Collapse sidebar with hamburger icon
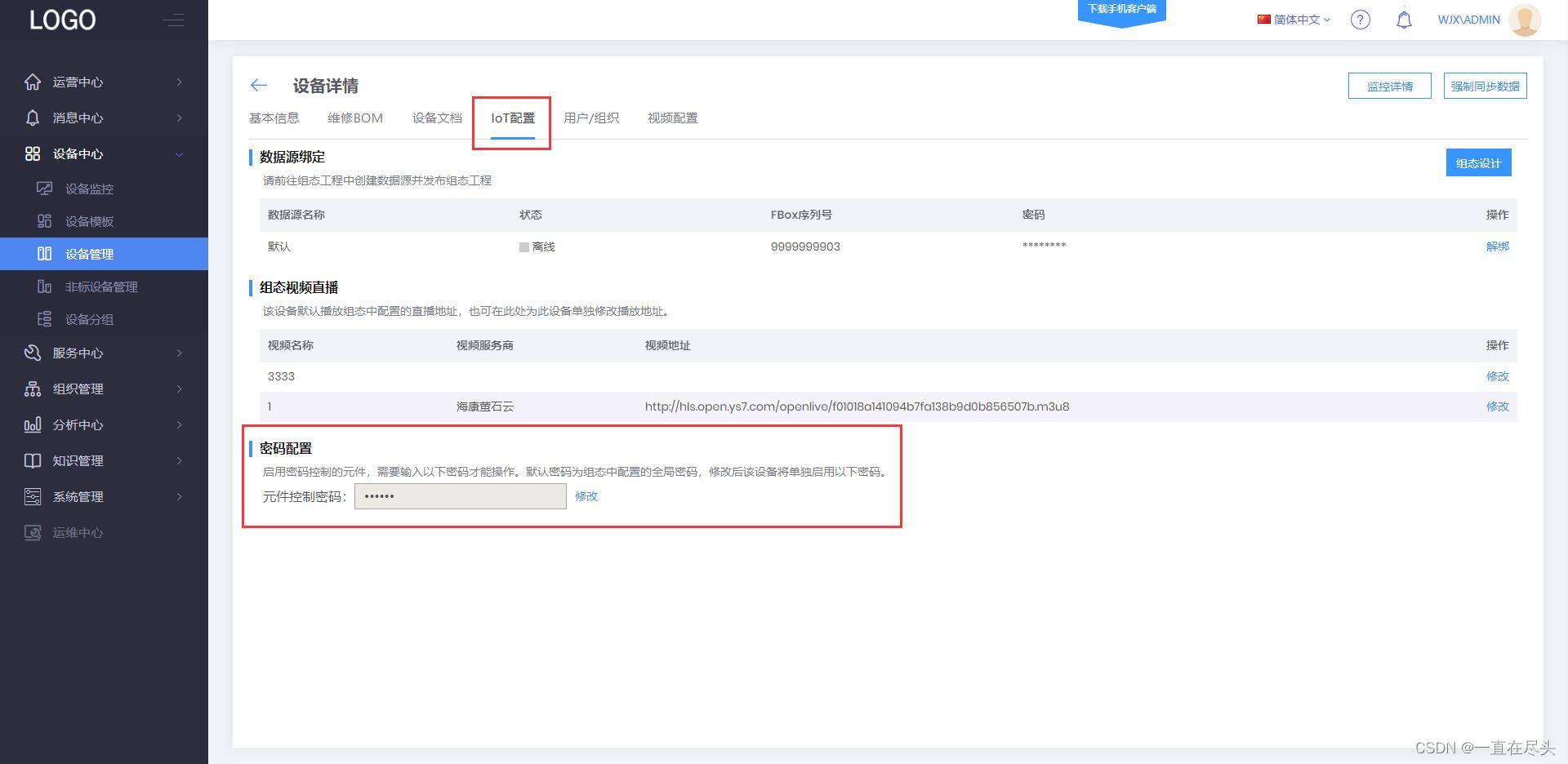 coord(173,20)
